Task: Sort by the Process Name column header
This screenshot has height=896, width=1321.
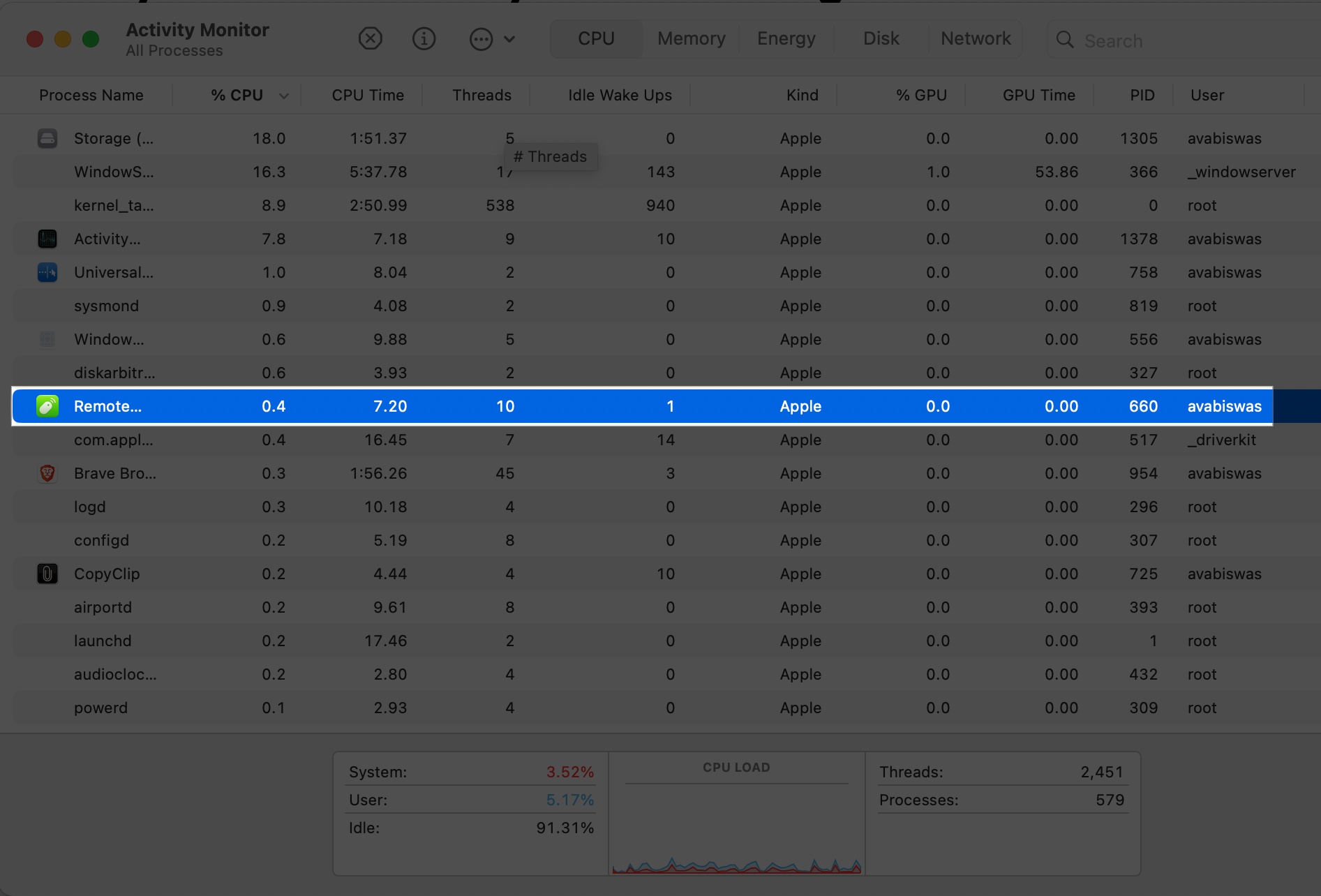Action: (91, 95)
